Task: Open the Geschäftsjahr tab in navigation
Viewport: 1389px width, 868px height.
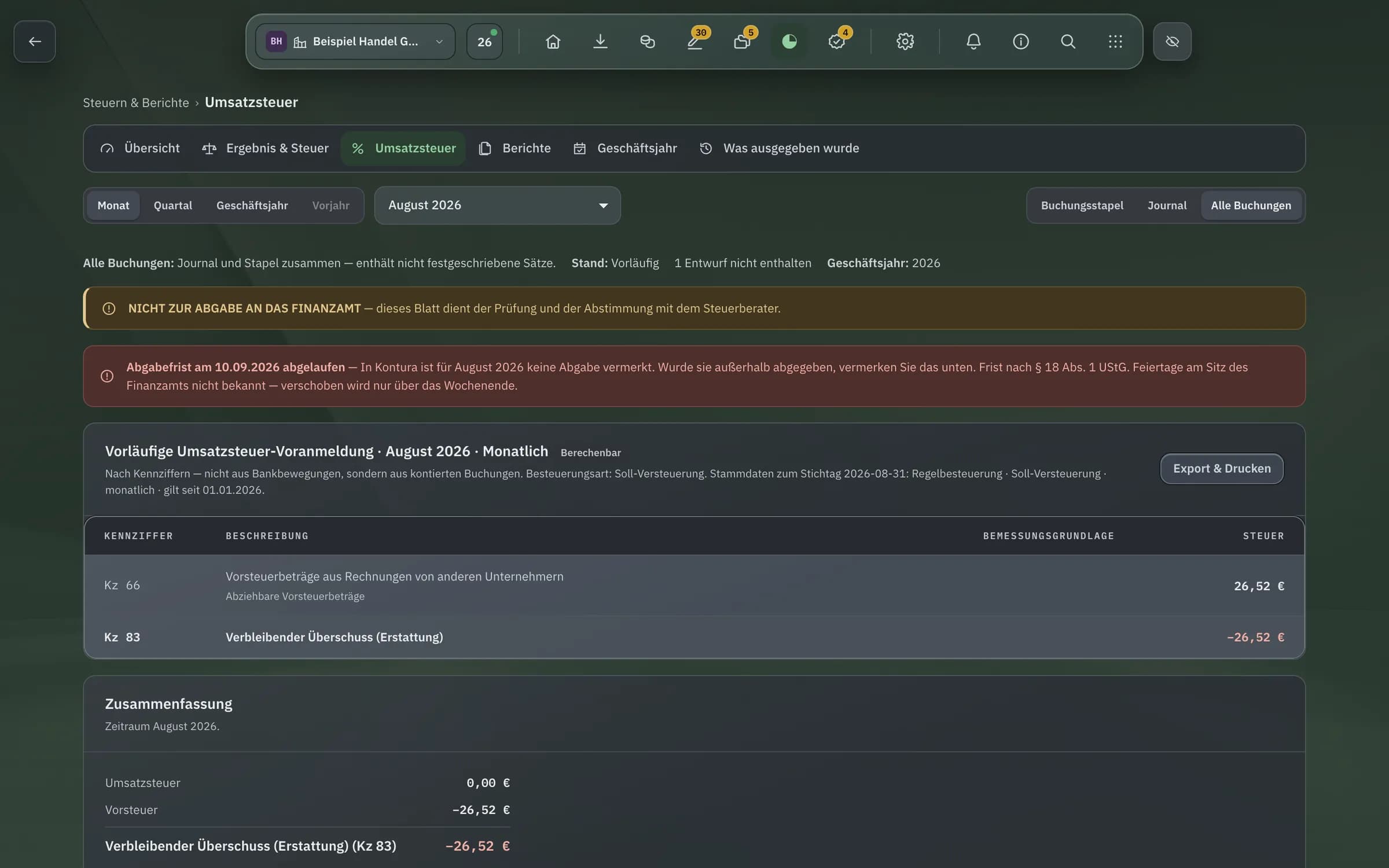Action: pyautogui.click(x=625, y=148)
